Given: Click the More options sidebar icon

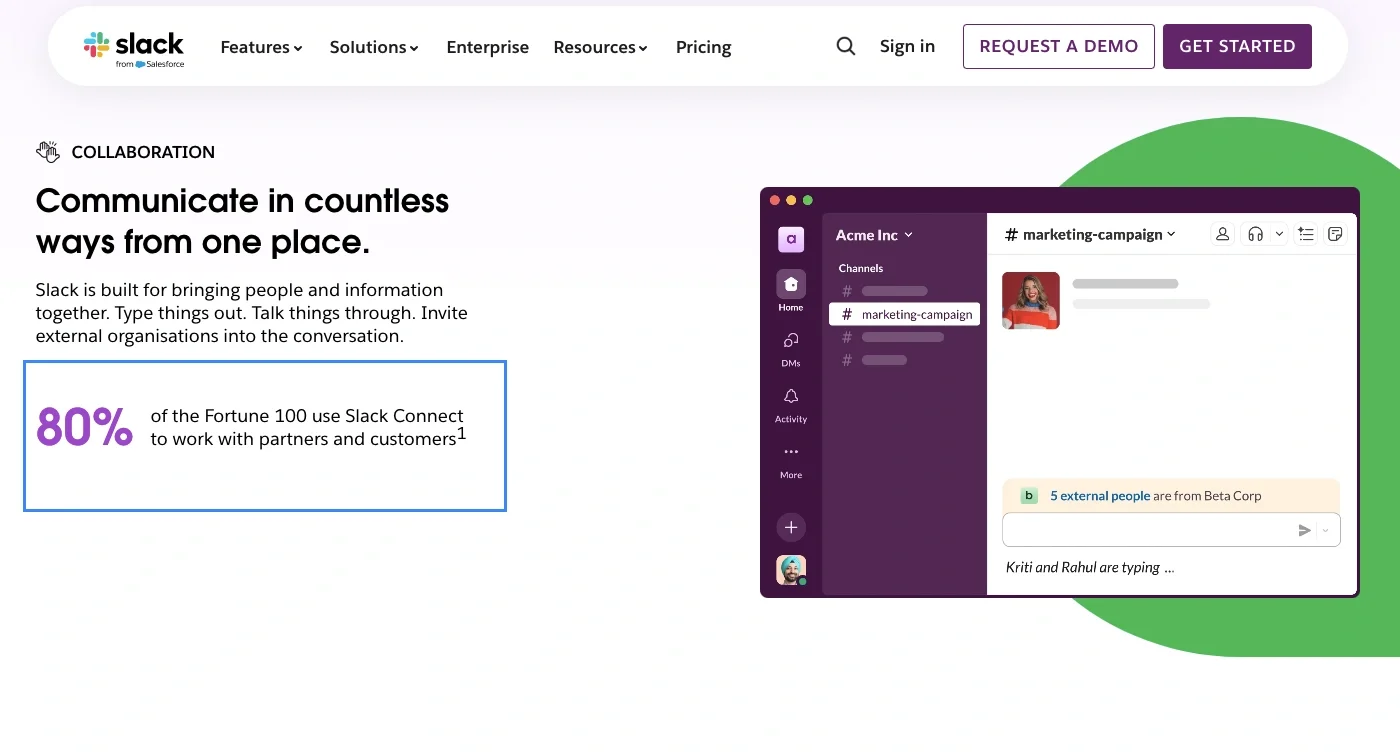Looking at the screenshot, I should tap(790, 452).
